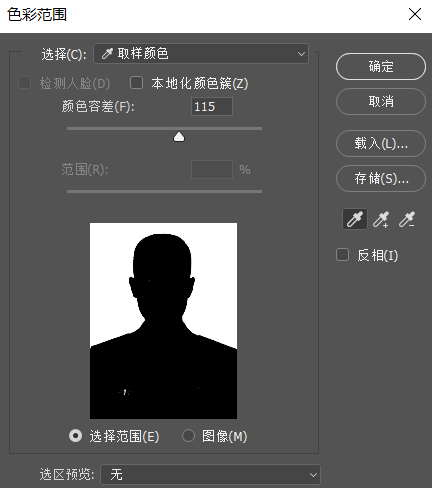
Task: Select the Subtract from Sample eyedropper
Action: point(407,219)
